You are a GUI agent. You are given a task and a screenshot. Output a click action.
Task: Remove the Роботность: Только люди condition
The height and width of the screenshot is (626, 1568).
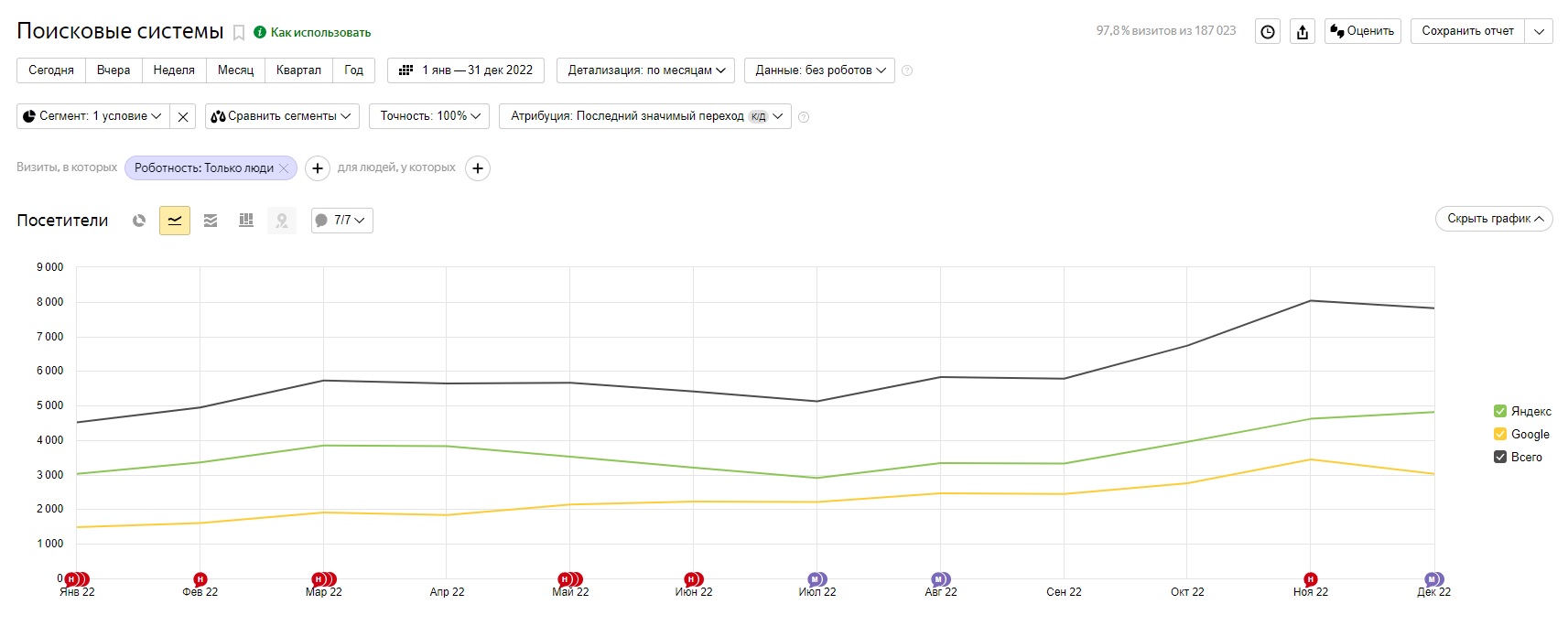(x=284, y=168)
